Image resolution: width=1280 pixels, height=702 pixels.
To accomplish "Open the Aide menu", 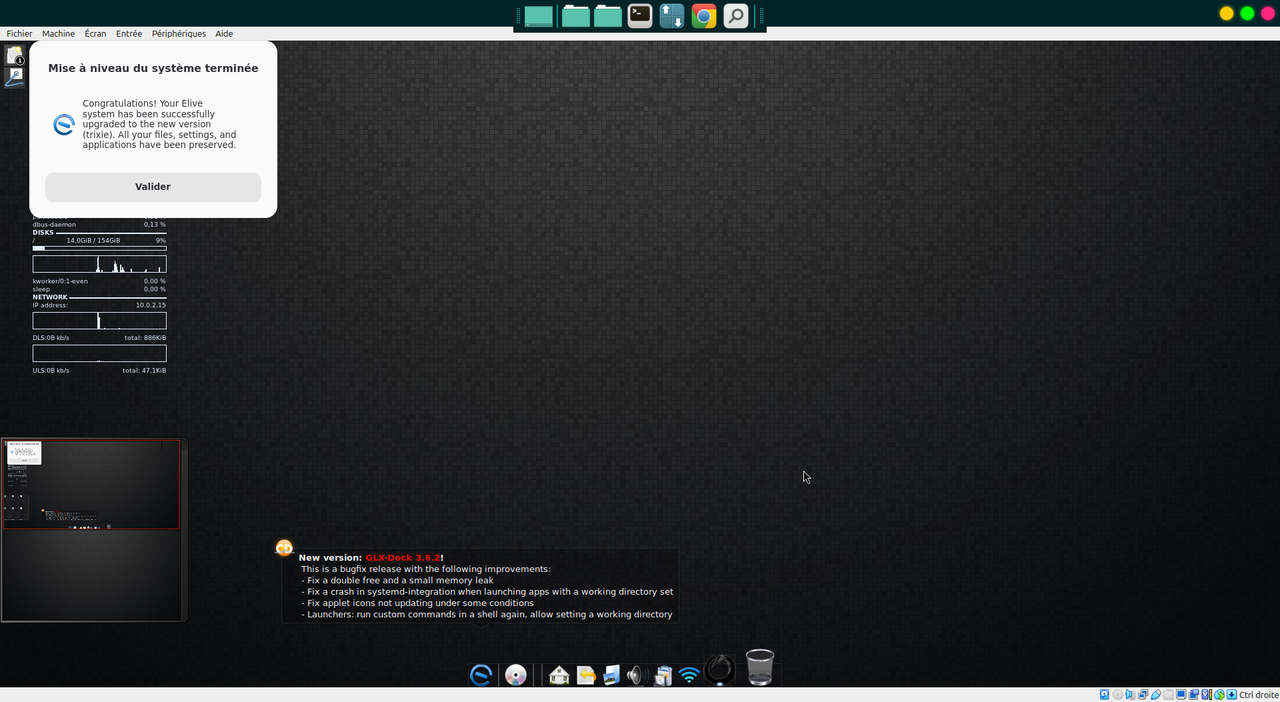I will [x=224, y=33].
